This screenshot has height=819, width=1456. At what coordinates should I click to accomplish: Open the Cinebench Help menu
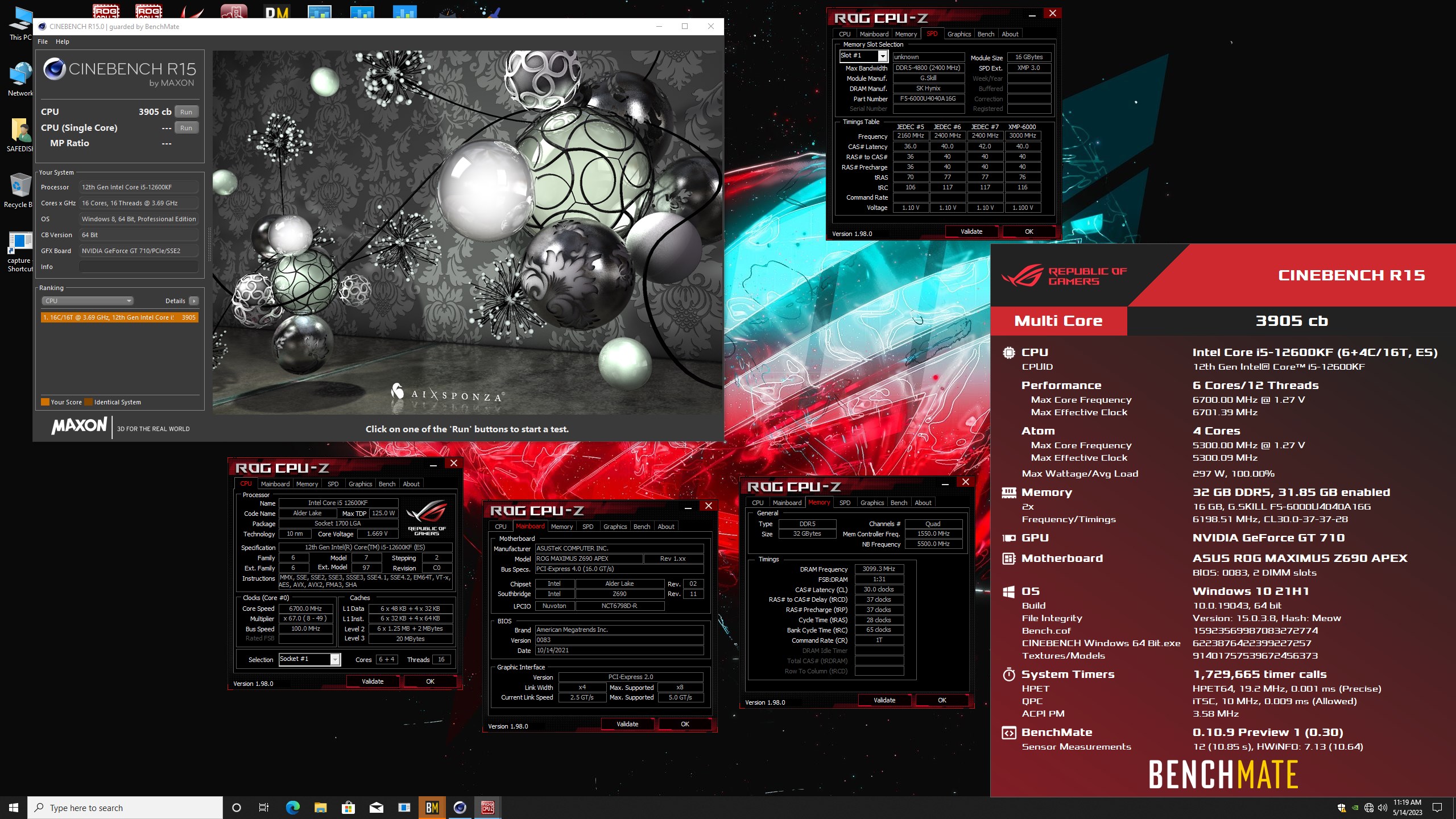pos(62,42)
